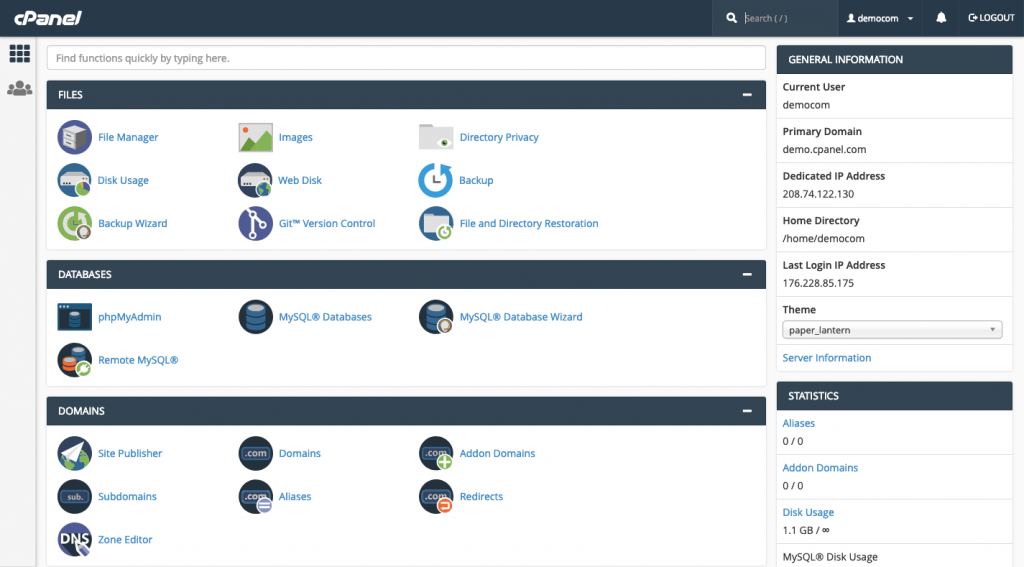Viewport: 1024px width, 567px height.
Task: Click the Addon Domains statistics link
Action: (x=820, y=468)
